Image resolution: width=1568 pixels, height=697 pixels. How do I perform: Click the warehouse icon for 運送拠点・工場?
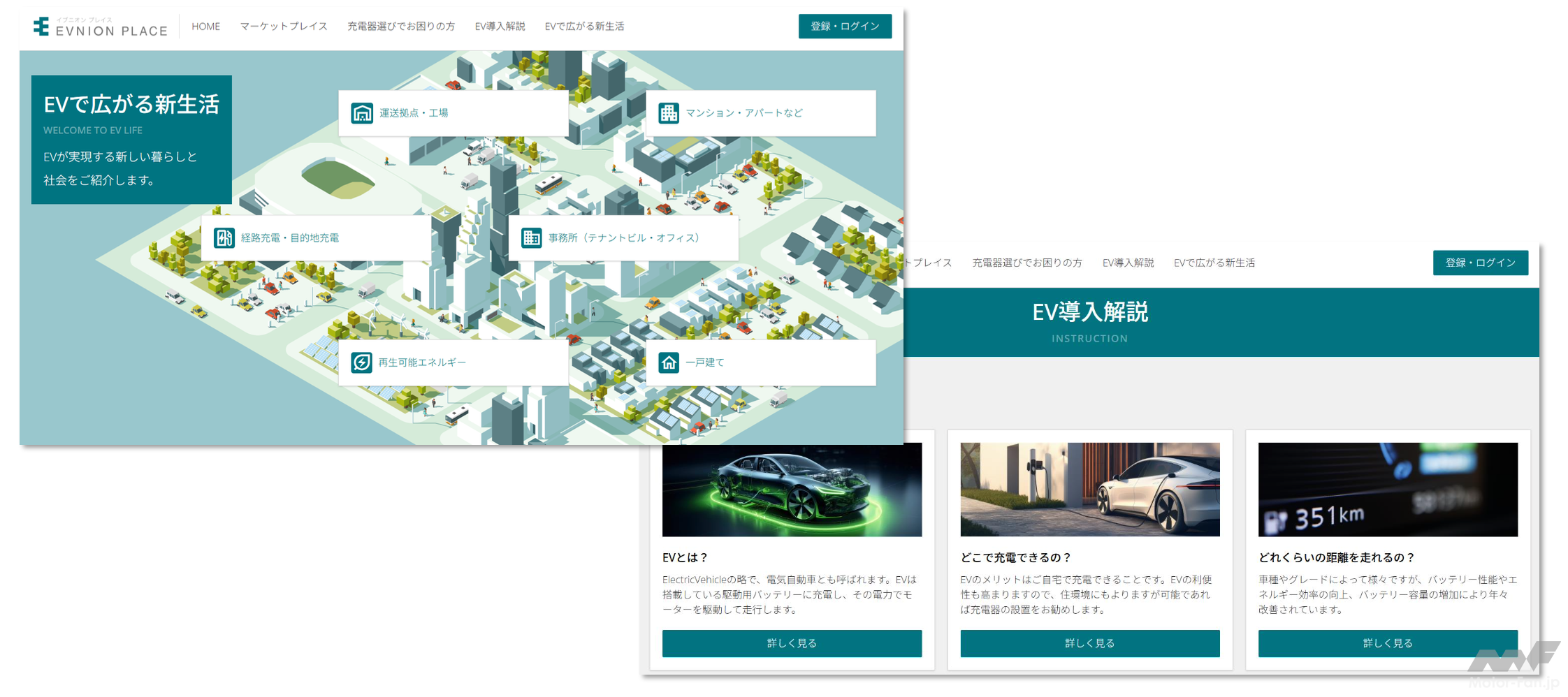pyautogui.click(x=361, y=113)
